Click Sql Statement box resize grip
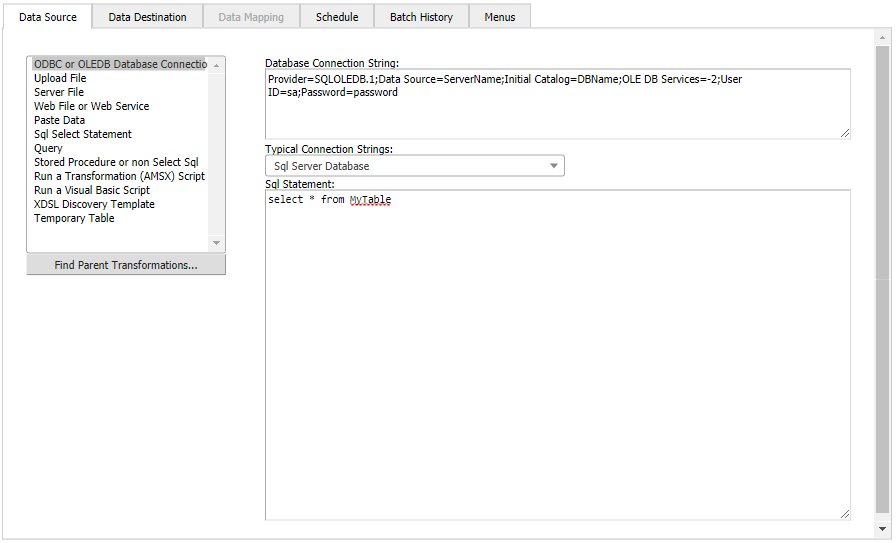 (845, 514)
